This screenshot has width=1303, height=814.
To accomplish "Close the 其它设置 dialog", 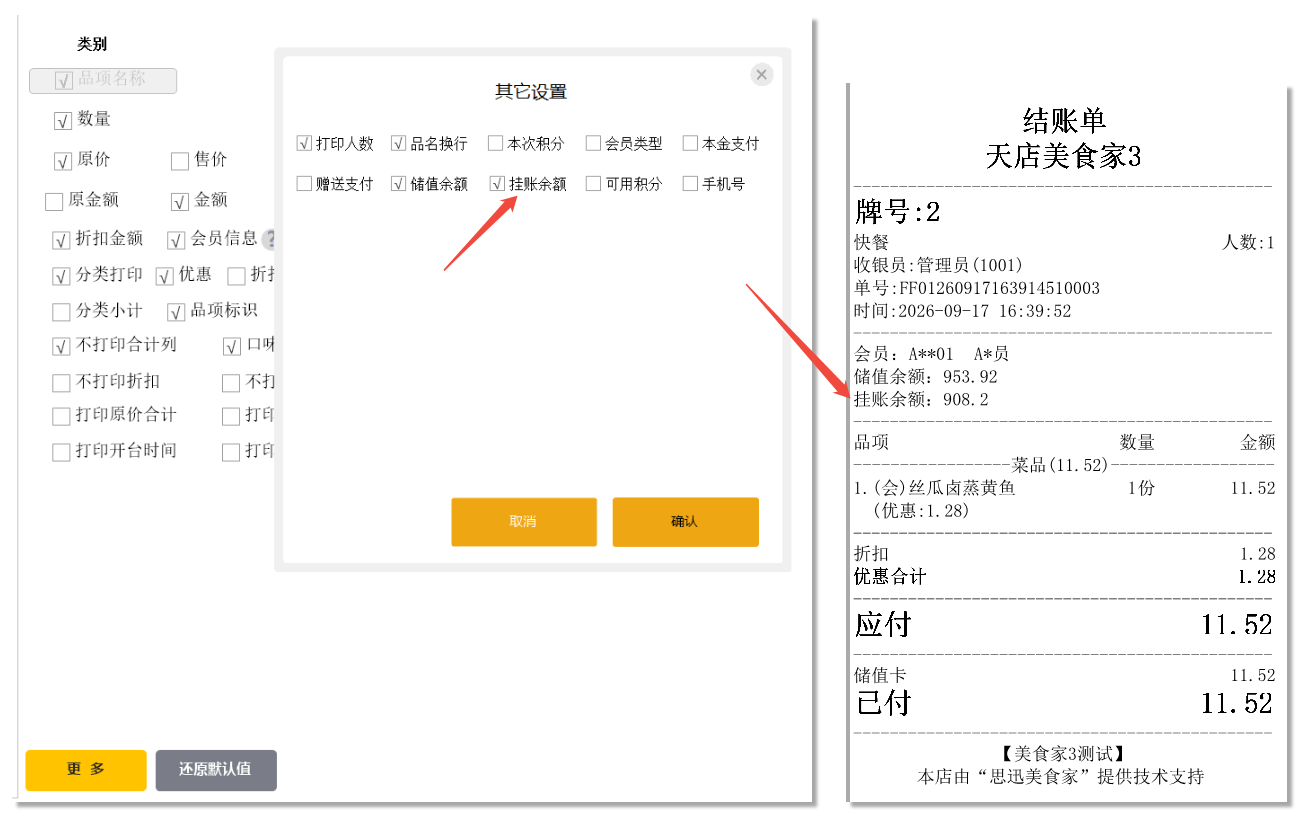I will pyautogui.click(x=762, y=75).
